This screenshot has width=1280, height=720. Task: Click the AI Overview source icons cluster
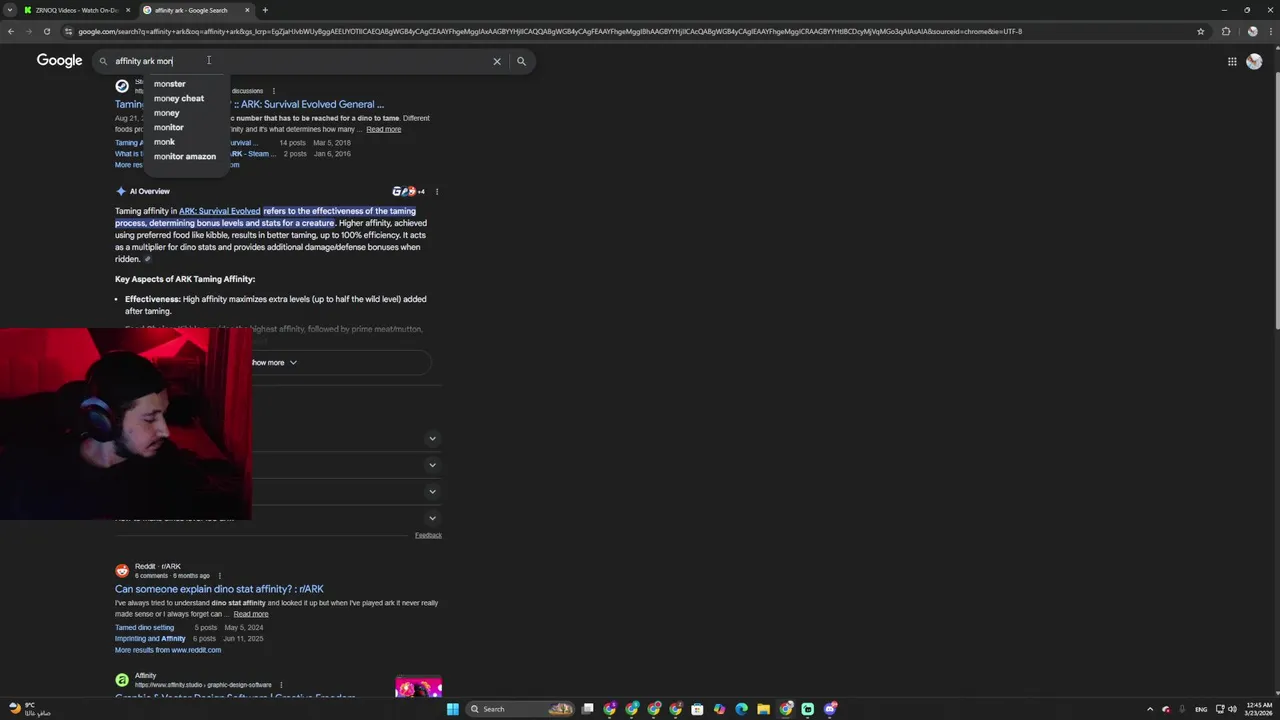[408, 191]
